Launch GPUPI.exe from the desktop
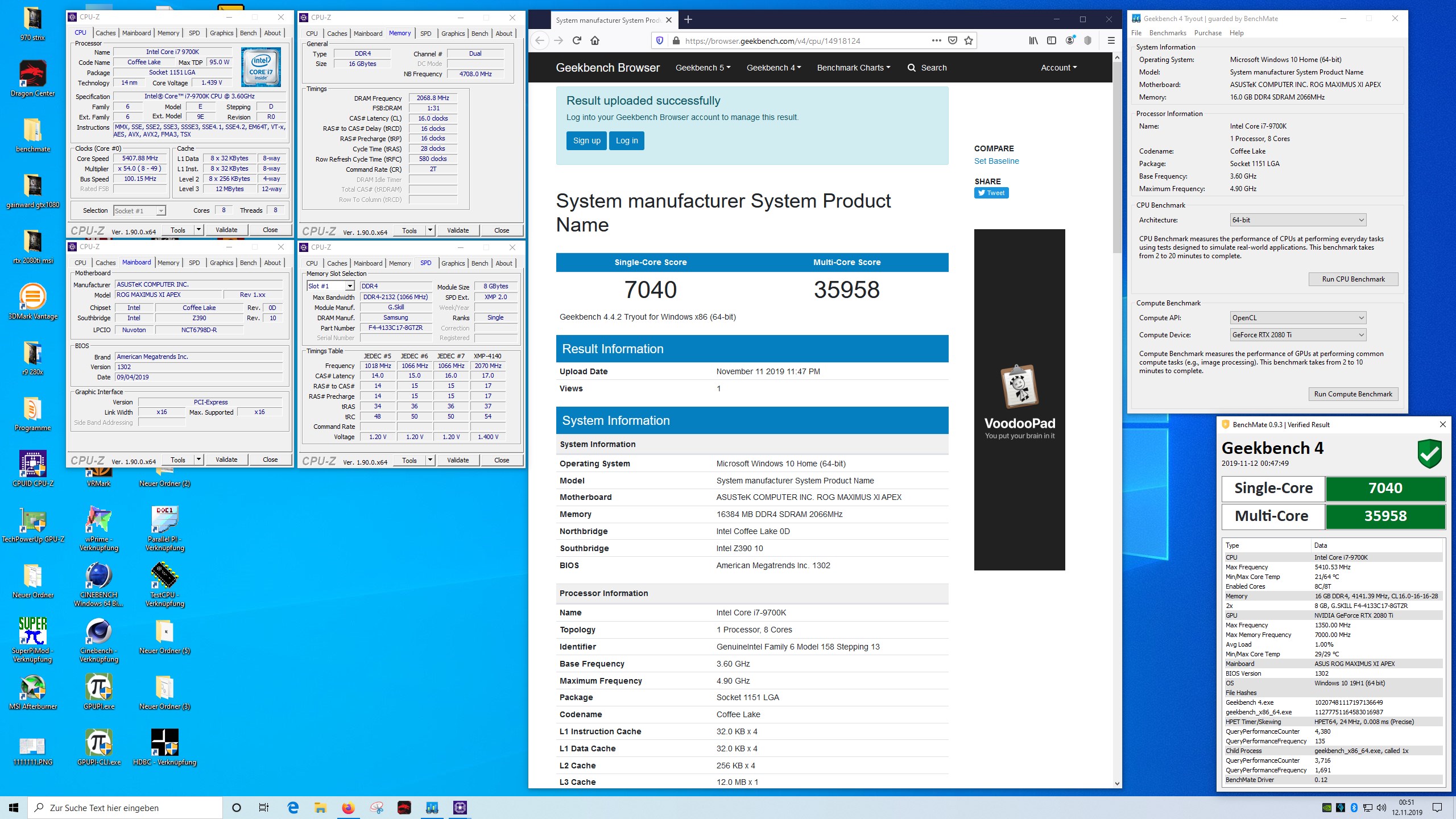The height and width of the screenshot is (819, 1456). click(x=99, y=692)
